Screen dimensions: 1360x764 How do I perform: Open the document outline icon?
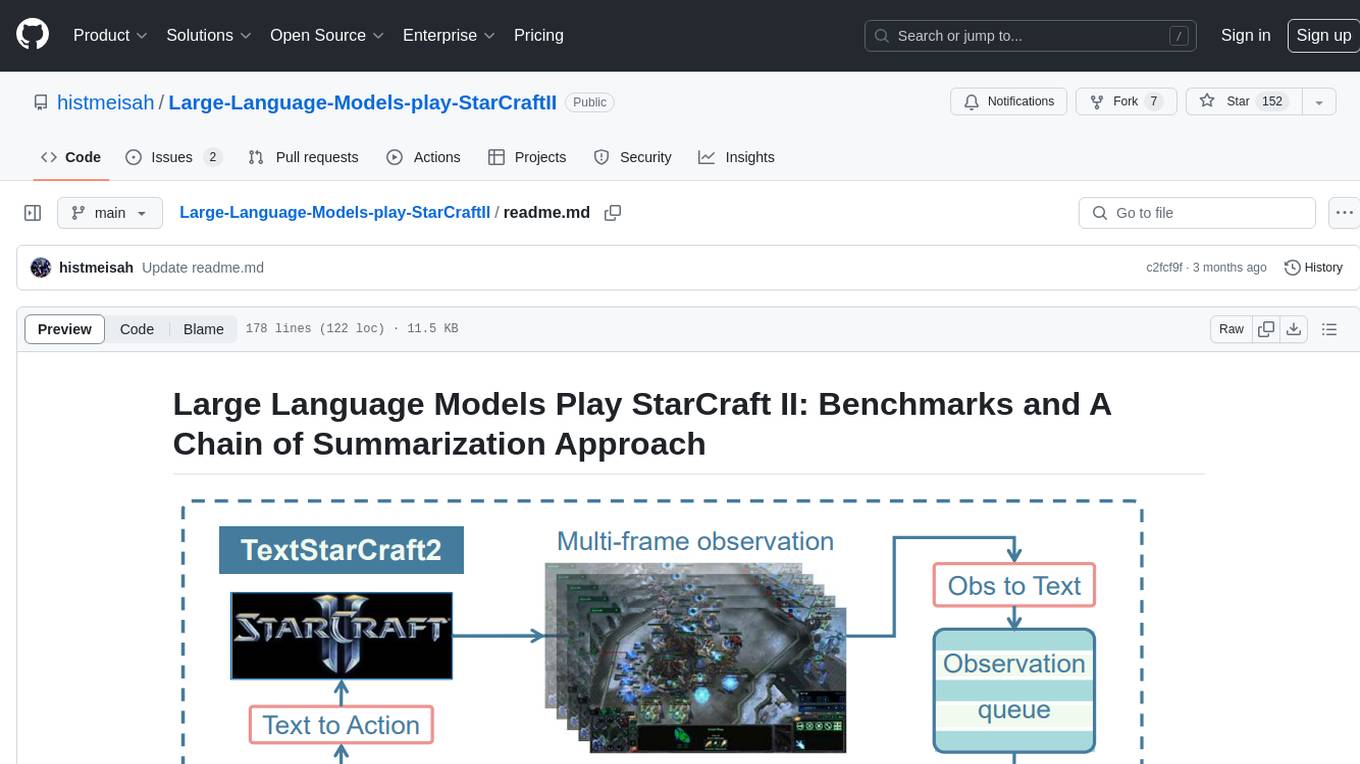point(1329,329)
